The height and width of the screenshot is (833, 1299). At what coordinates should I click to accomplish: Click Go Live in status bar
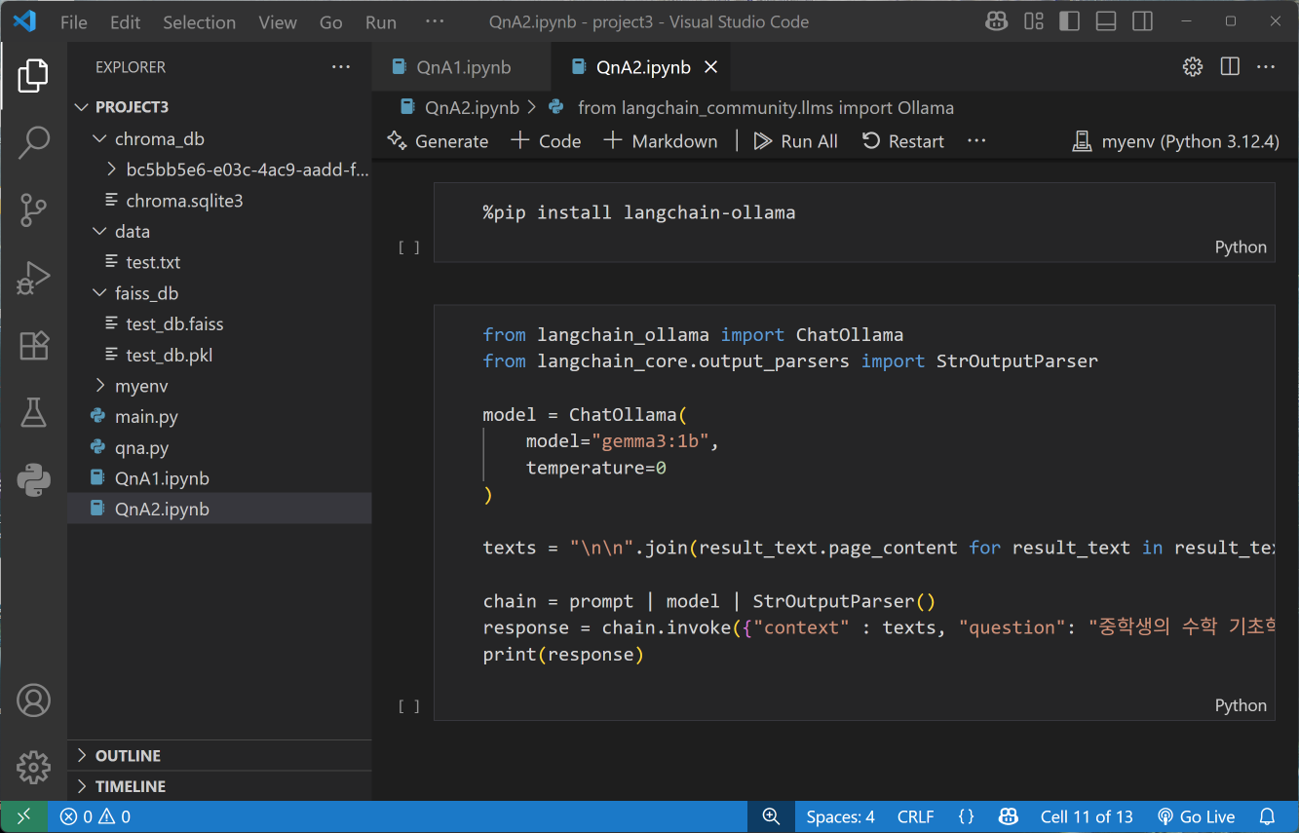(1196, 816)
